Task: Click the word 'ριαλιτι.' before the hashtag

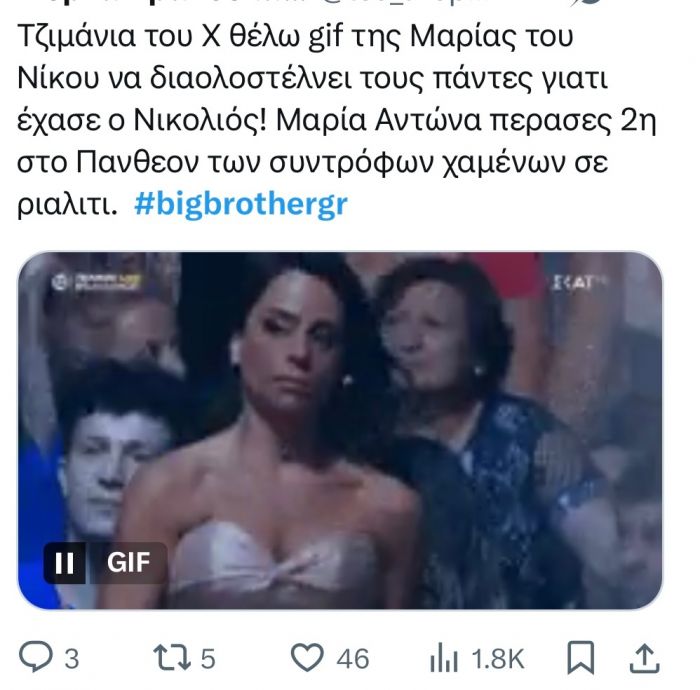Action: click(67, 205)
